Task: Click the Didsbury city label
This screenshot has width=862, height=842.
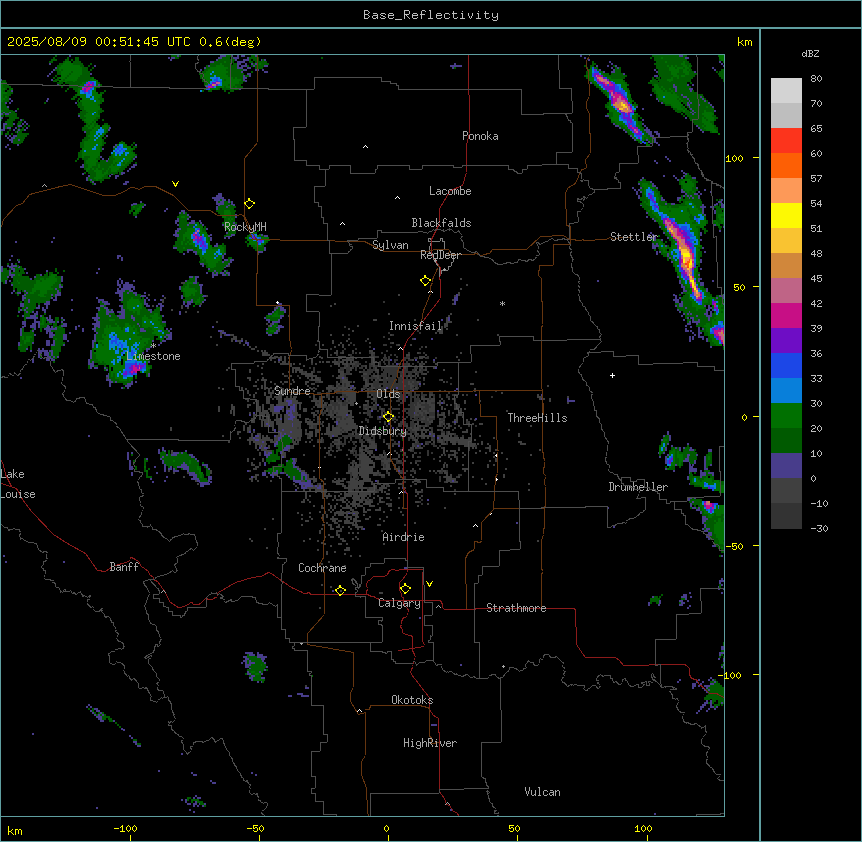Action: pos(383,431)
